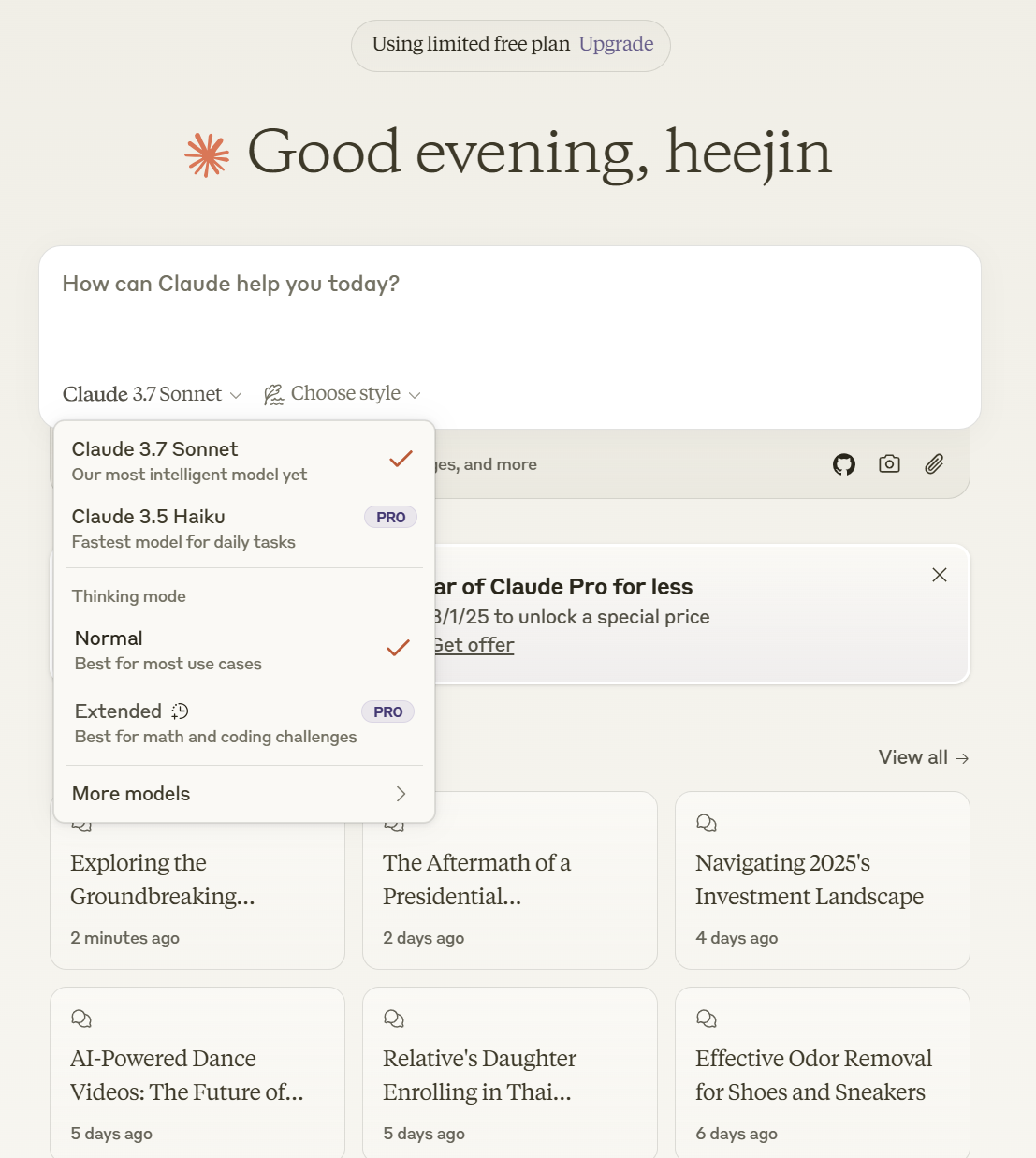Open AI-Powered Dance Videos chat card

pos(197,1073)
